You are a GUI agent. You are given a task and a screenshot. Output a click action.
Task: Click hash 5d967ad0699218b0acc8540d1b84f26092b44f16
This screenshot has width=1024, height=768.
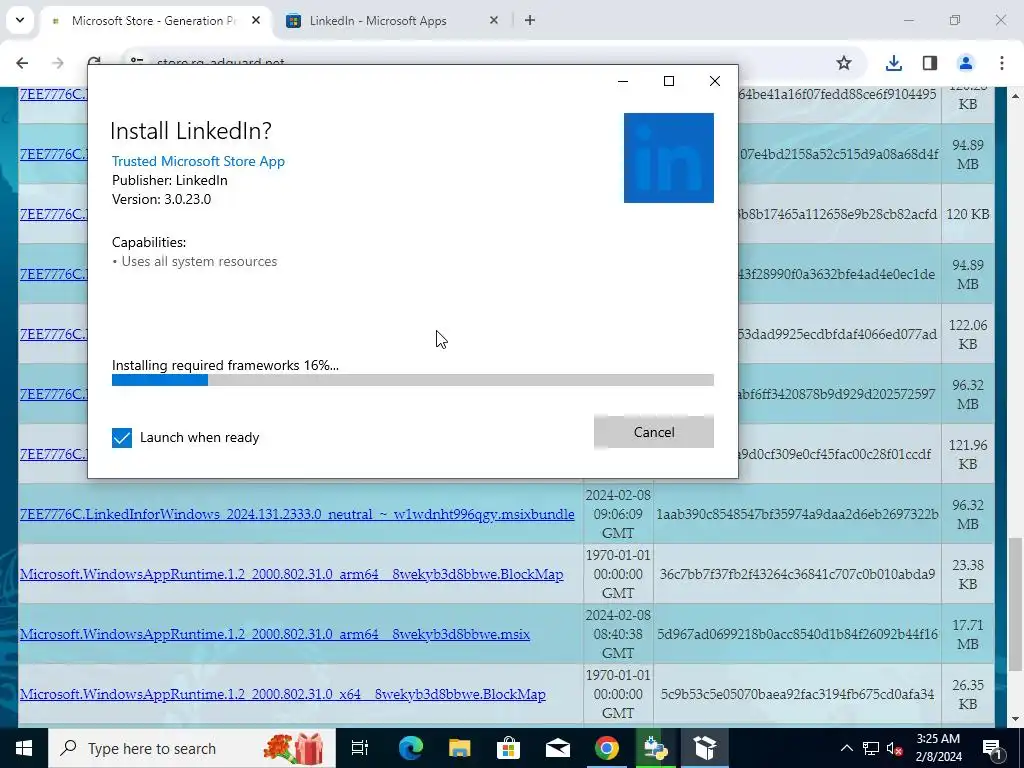point(797,635)
